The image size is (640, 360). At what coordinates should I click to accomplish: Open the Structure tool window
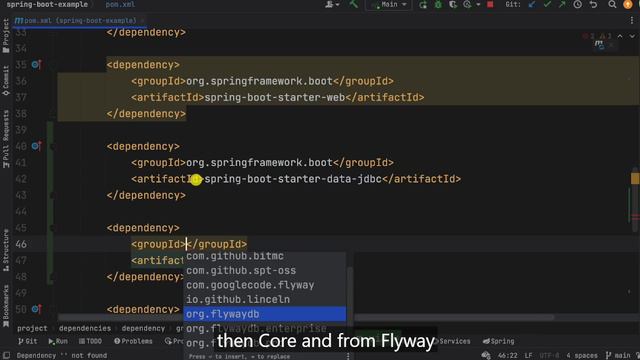coord(6,250)
